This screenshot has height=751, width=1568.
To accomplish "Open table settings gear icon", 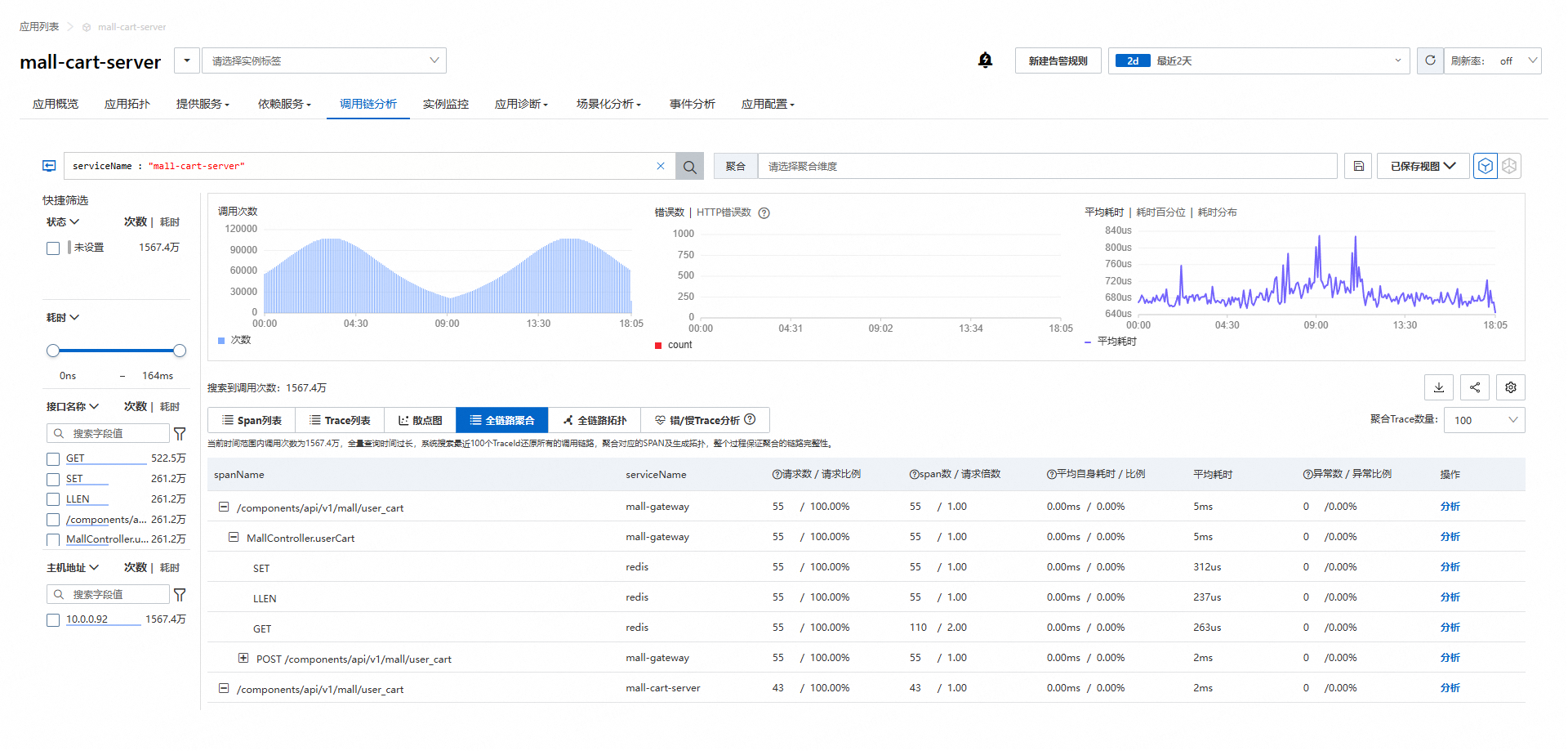I will click(1511, 387).
